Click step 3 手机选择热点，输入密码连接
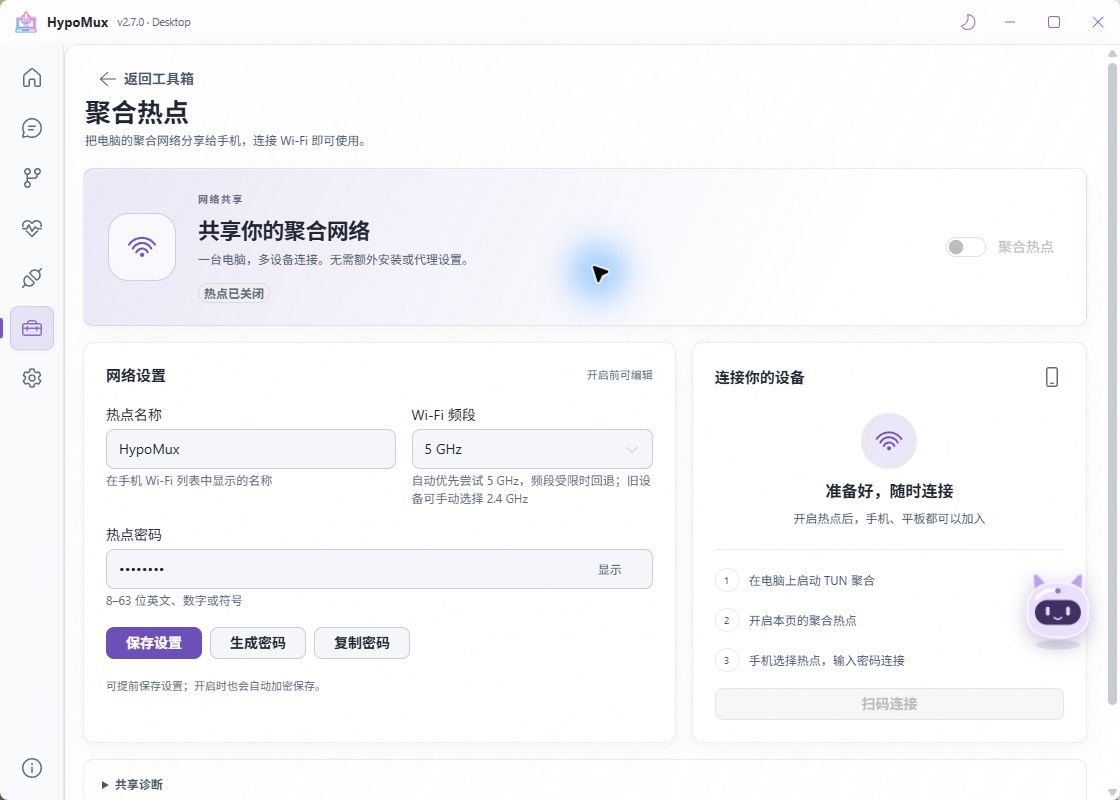1120x800 pixels. 826,661
